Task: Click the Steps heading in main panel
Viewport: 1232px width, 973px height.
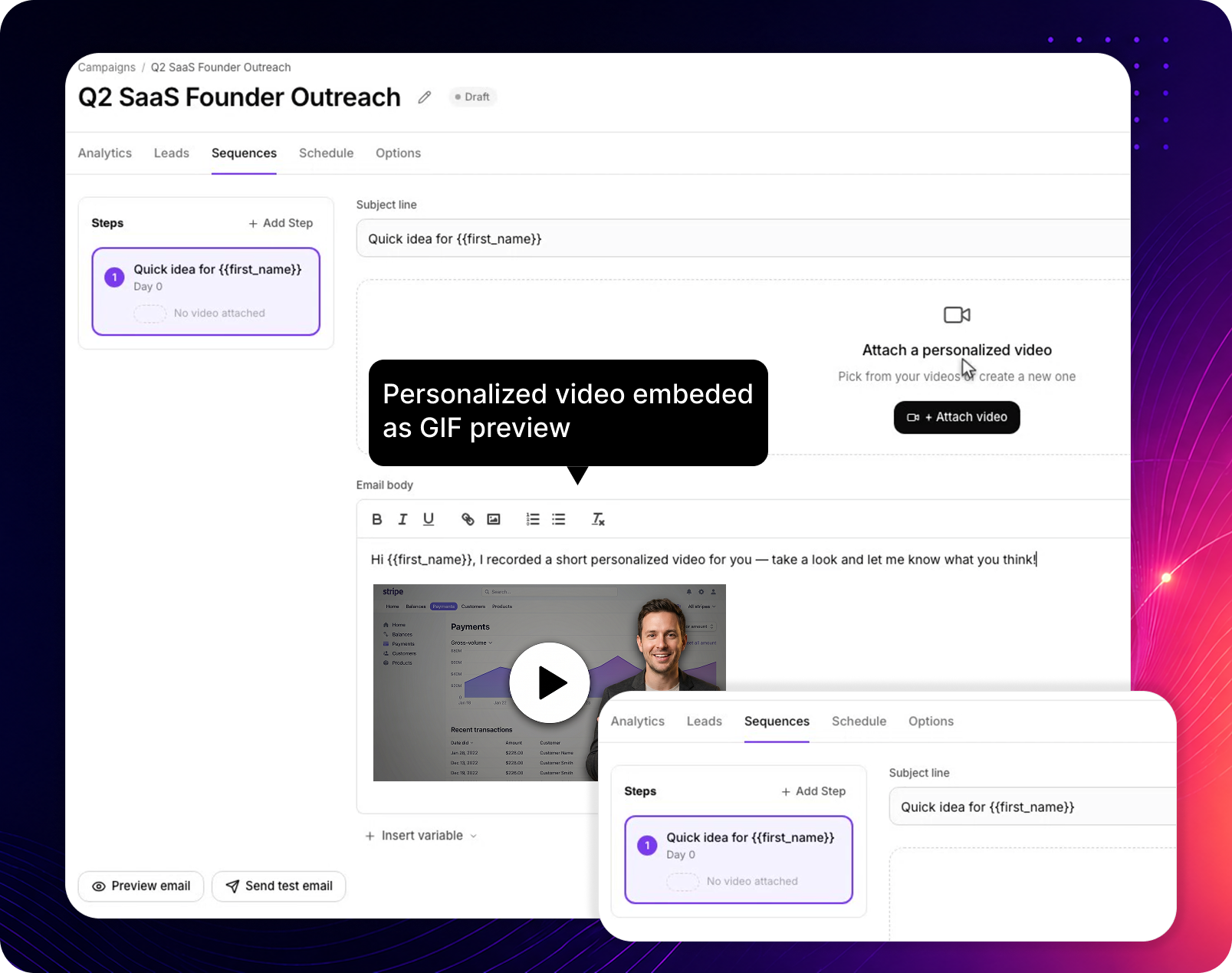Action: click(x=107, y=223)
